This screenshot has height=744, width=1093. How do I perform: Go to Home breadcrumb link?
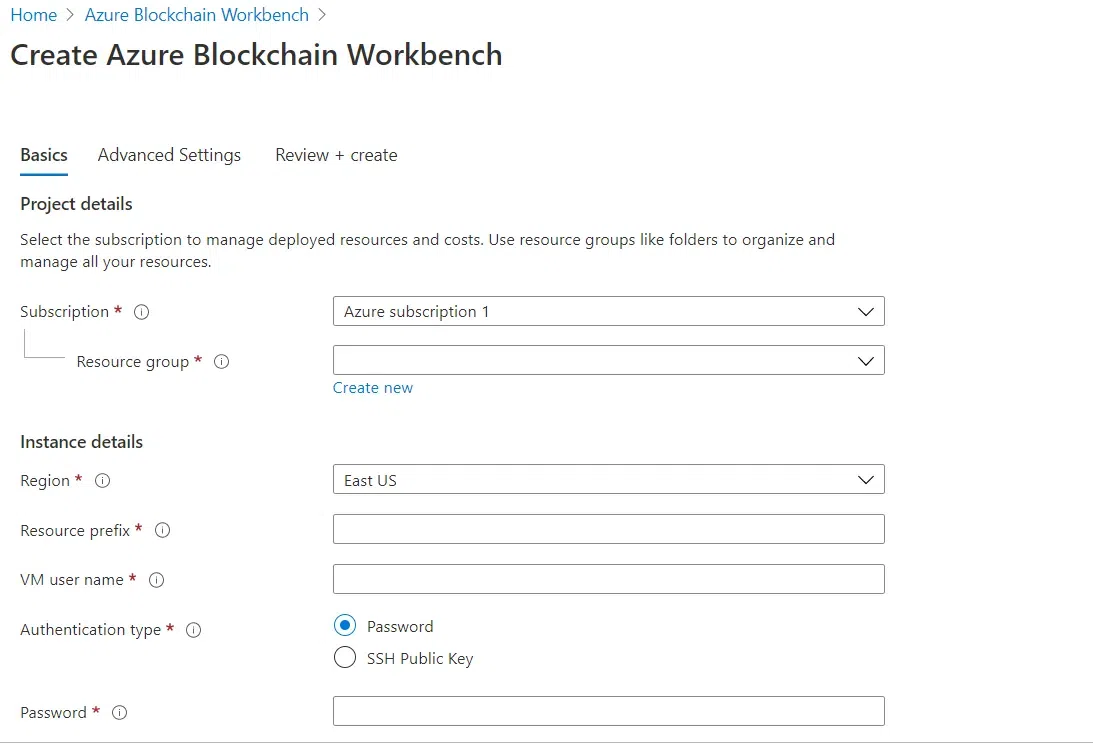click(x=33, y=15)
